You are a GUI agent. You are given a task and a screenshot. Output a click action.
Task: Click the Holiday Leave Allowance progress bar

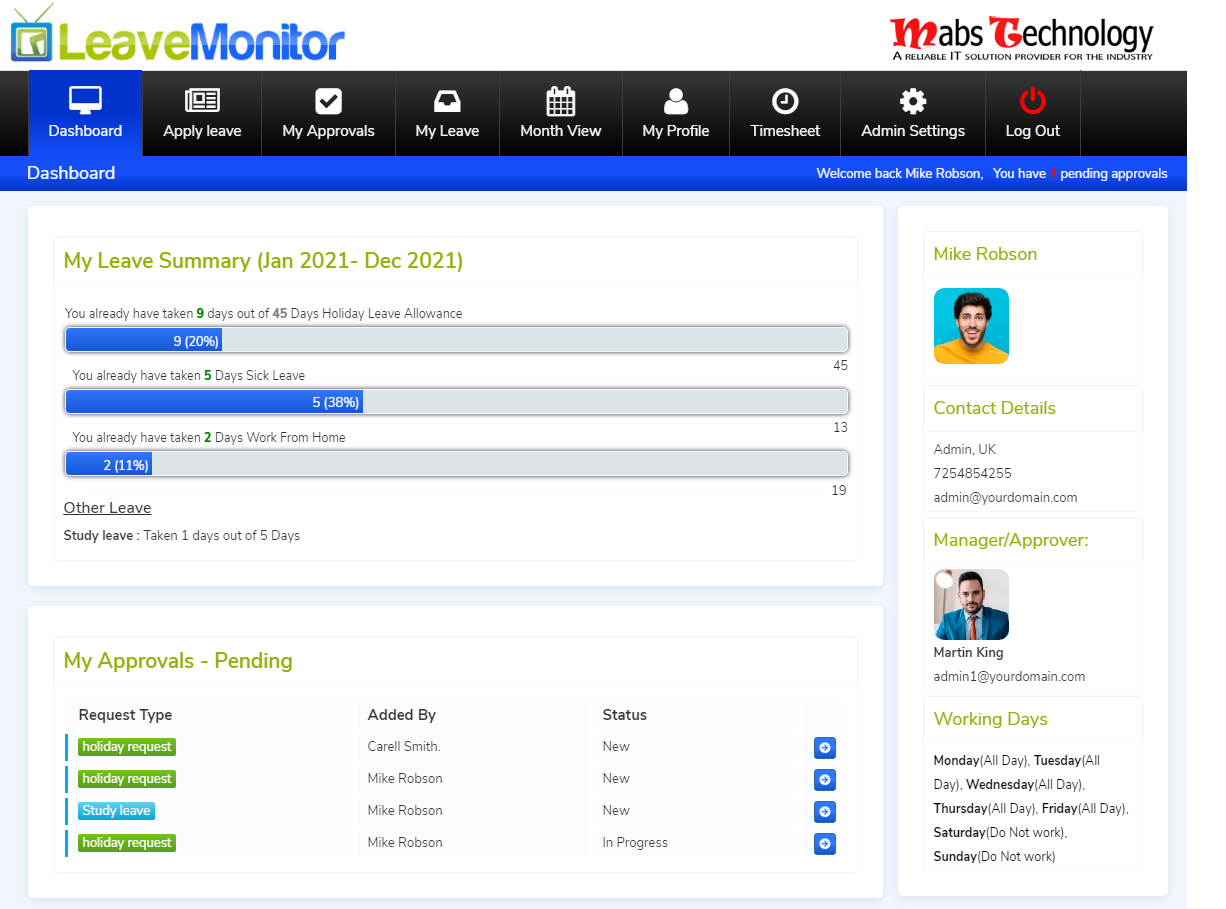click(456, 339)
